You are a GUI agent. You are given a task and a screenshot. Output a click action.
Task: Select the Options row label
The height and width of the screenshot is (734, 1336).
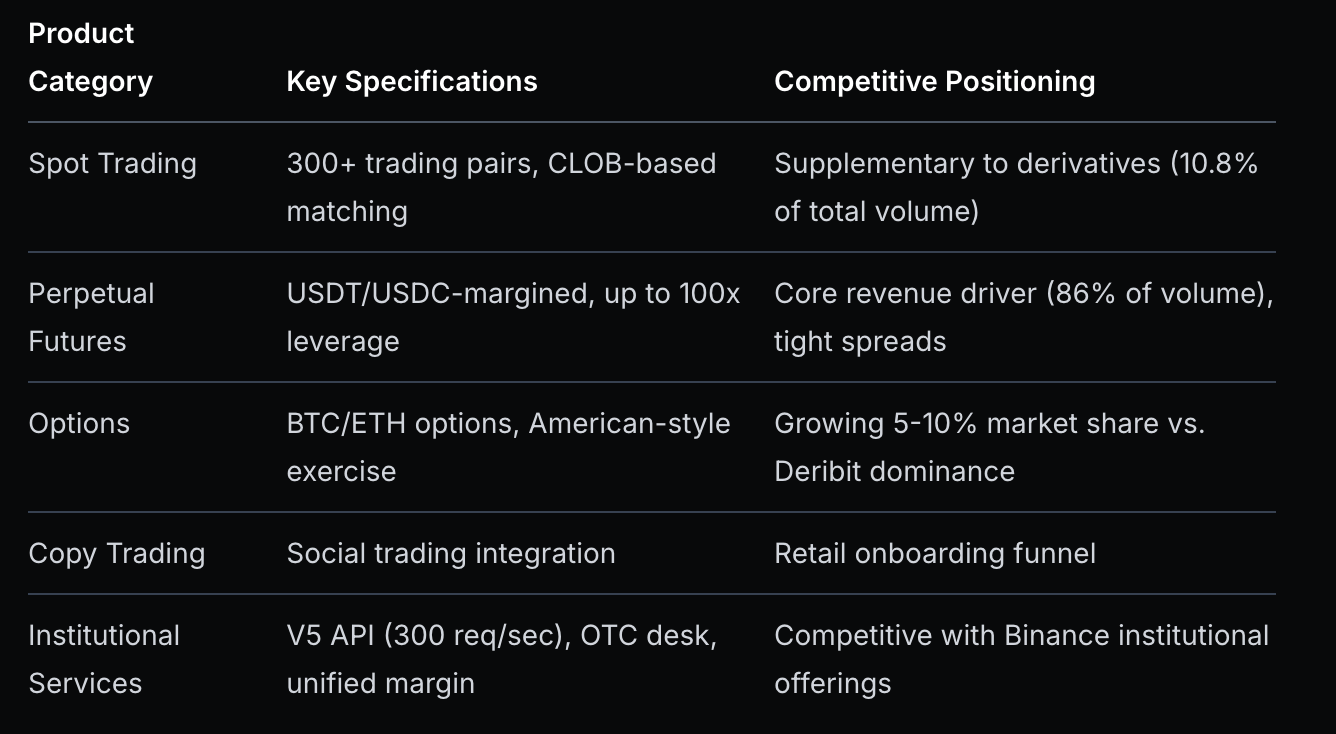tap(79, 423)
